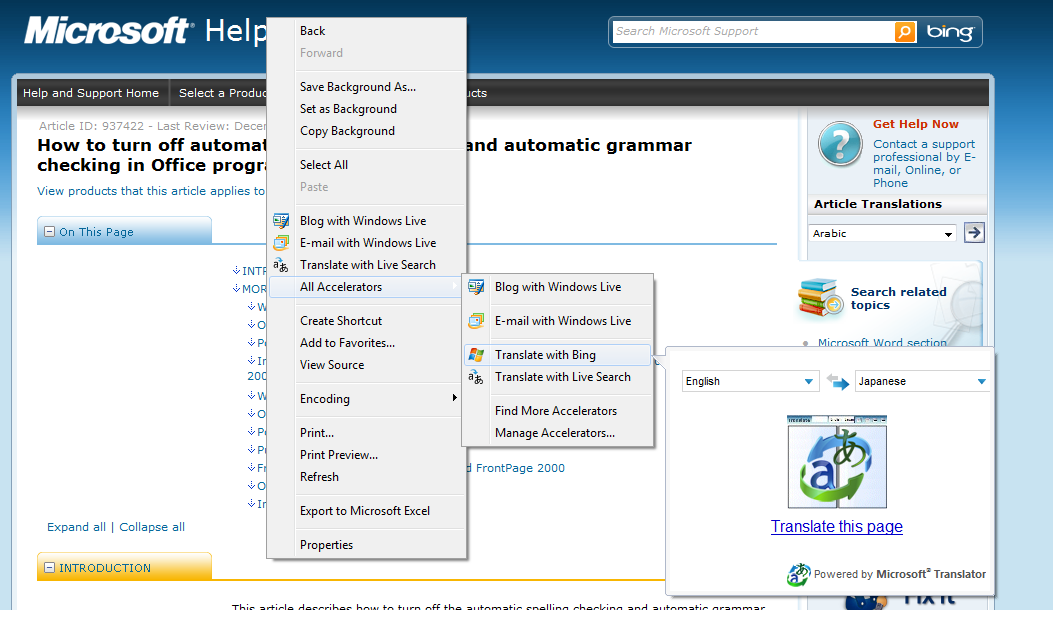This screenshot has height=630, width=1053.
Task: Click the Blog with Windows Live submenu icon
Action: [x=477, y=287]
